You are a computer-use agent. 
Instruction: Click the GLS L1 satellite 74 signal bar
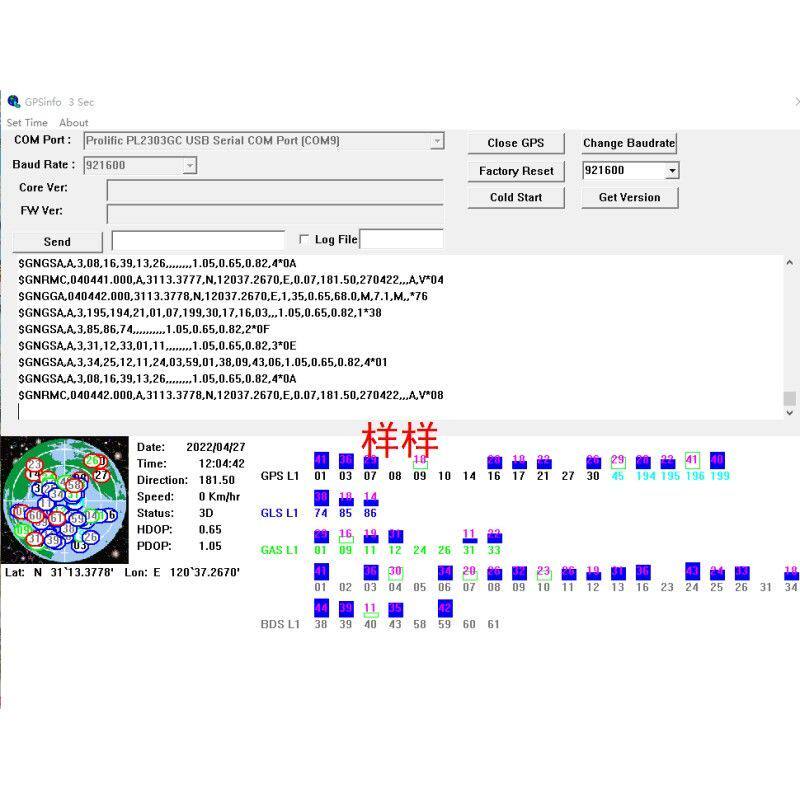point(321,497)
